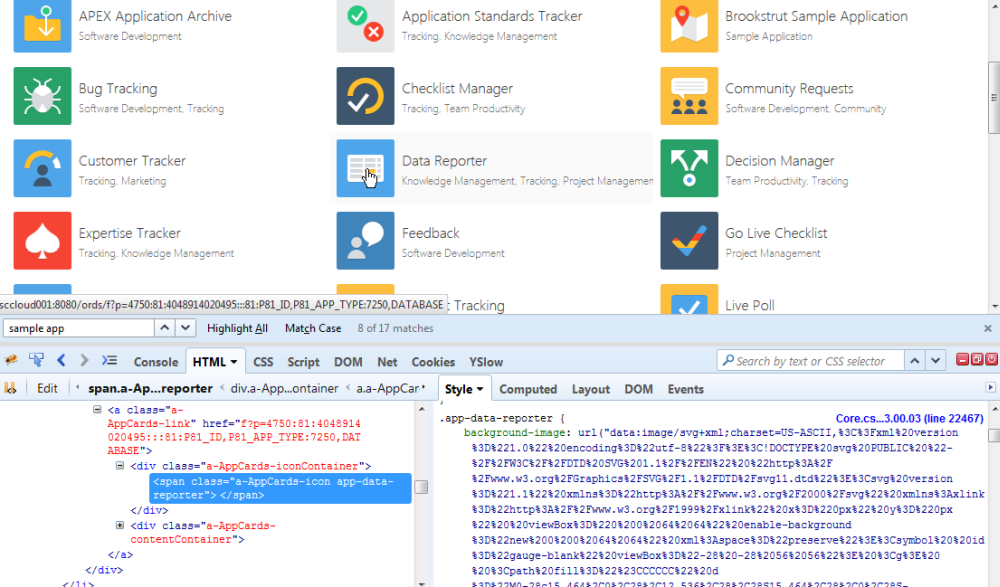Click the search by CSS selector field

810,361
